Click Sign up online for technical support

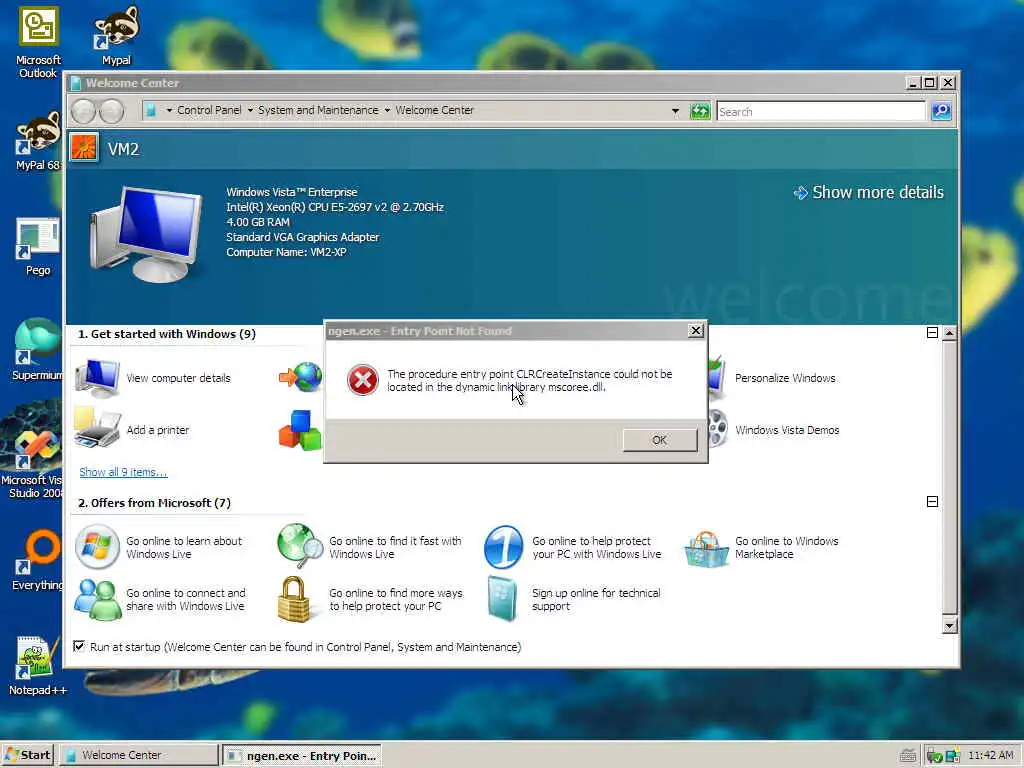coord(596,599)
